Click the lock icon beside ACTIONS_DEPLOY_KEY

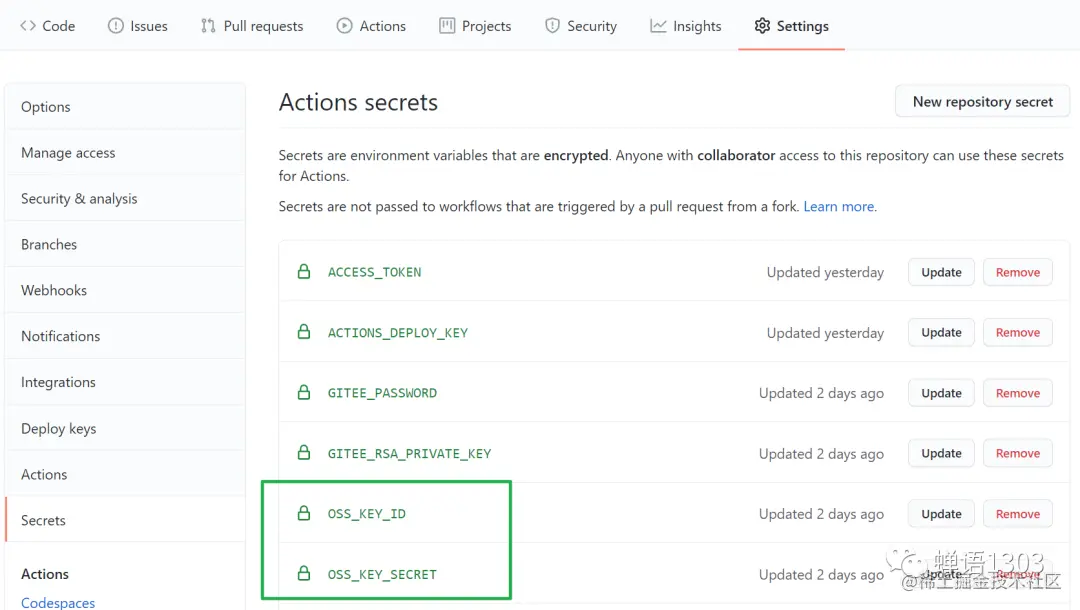pos(304,332)
